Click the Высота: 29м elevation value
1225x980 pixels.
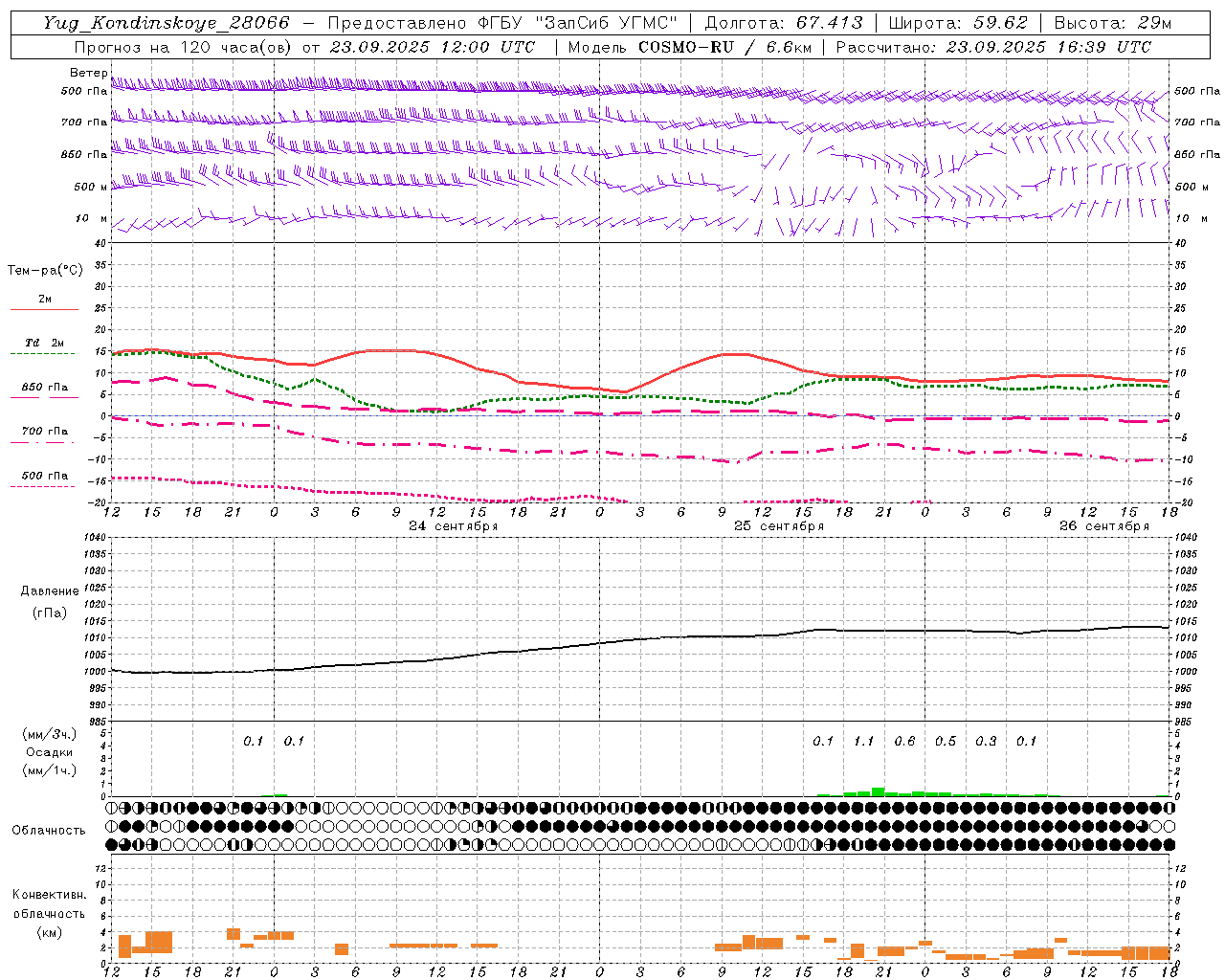coord(1113,23)
